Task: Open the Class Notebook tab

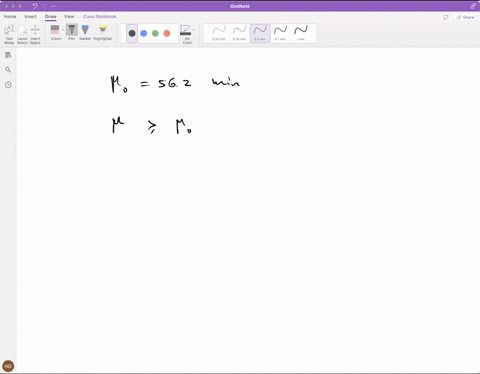Action: coord(99,16)
